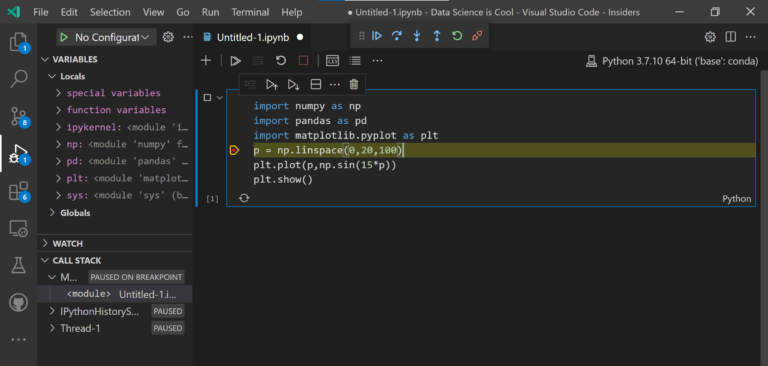Open the Remote Explorer view
Screen dimensions: 768x366
pyautogui.click(x=19, y=228)
